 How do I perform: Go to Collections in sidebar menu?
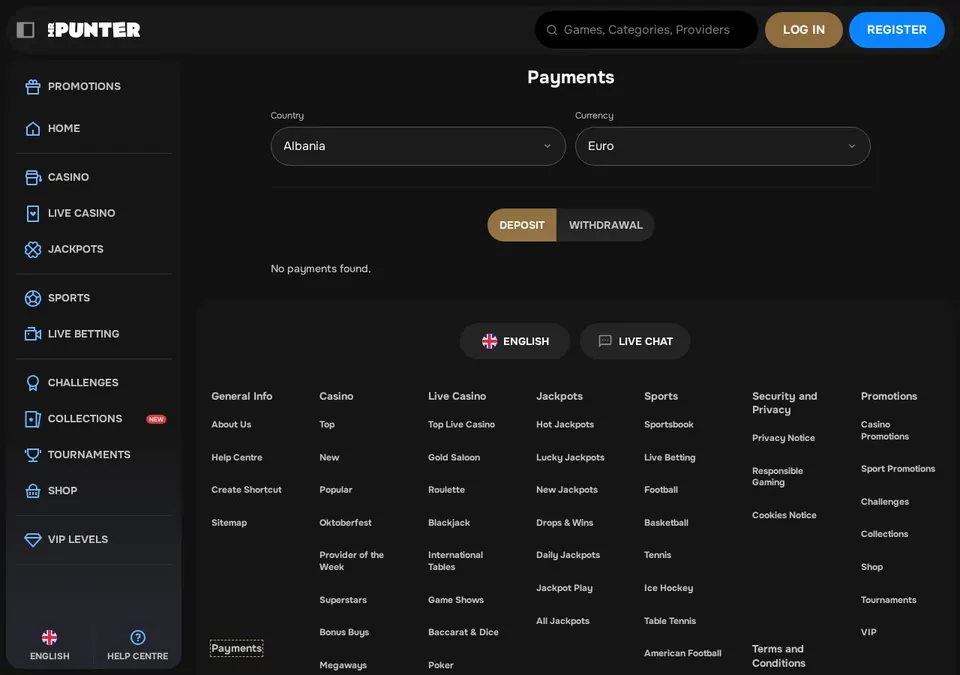(85, 419)
